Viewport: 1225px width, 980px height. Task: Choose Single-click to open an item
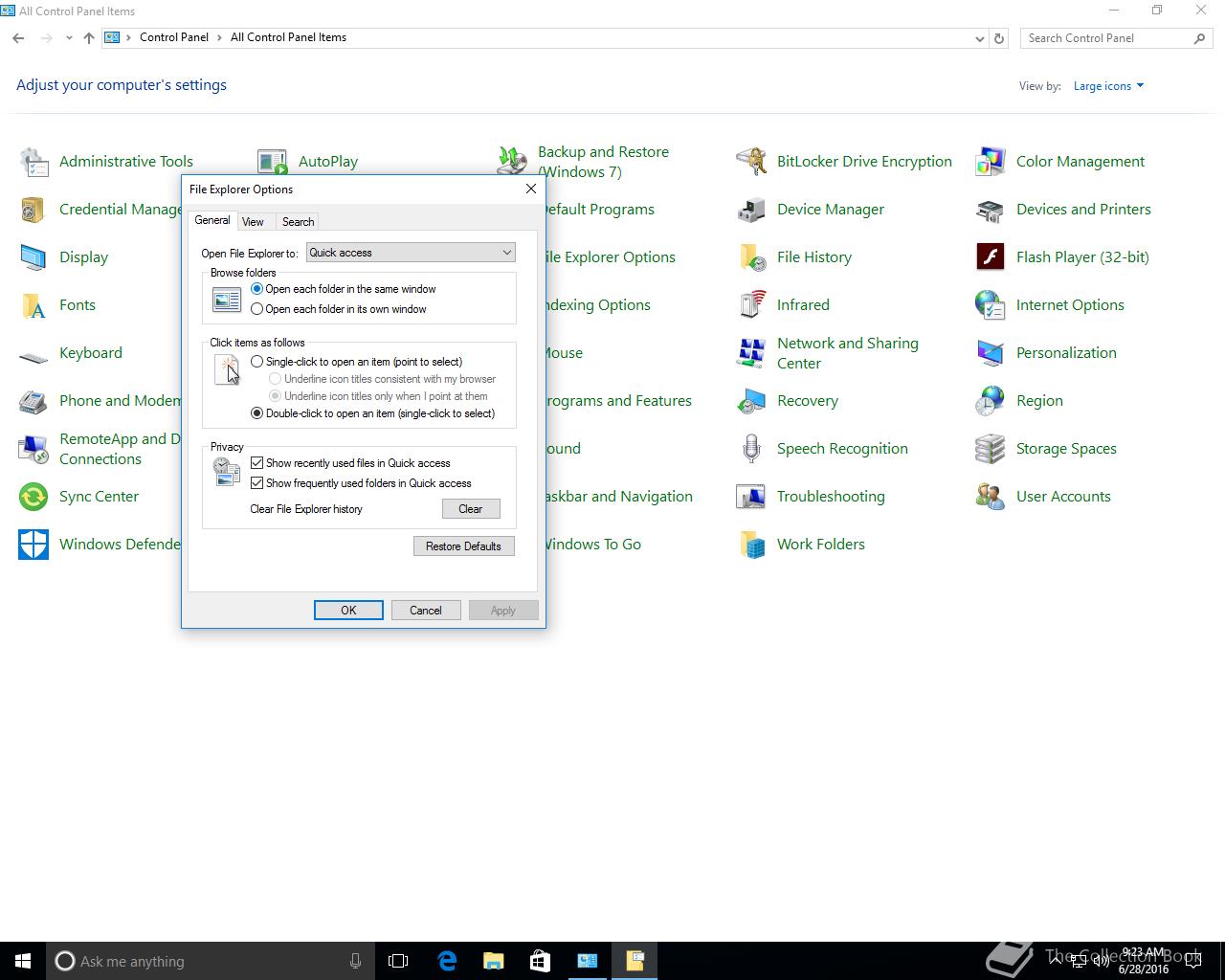point(256,362)
